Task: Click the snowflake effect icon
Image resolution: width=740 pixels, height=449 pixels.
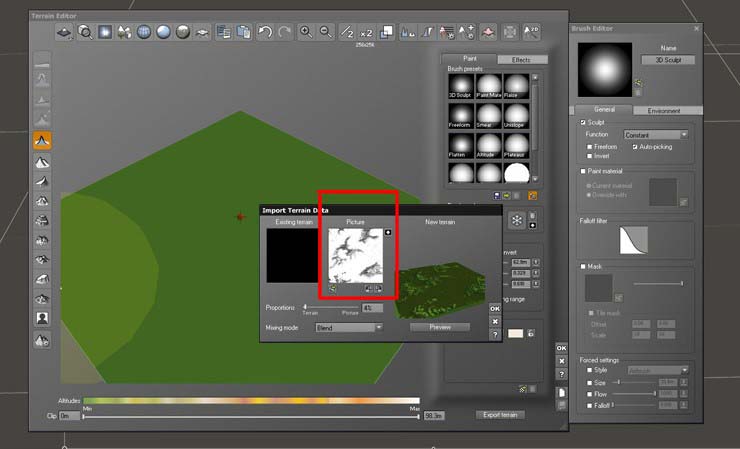Action: point(517,220)
